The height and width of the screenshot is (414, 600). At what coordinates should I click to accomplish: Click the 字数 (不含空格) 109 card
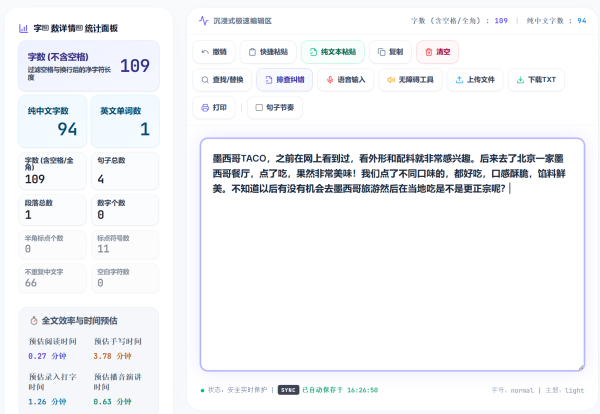tap(89, 66)
